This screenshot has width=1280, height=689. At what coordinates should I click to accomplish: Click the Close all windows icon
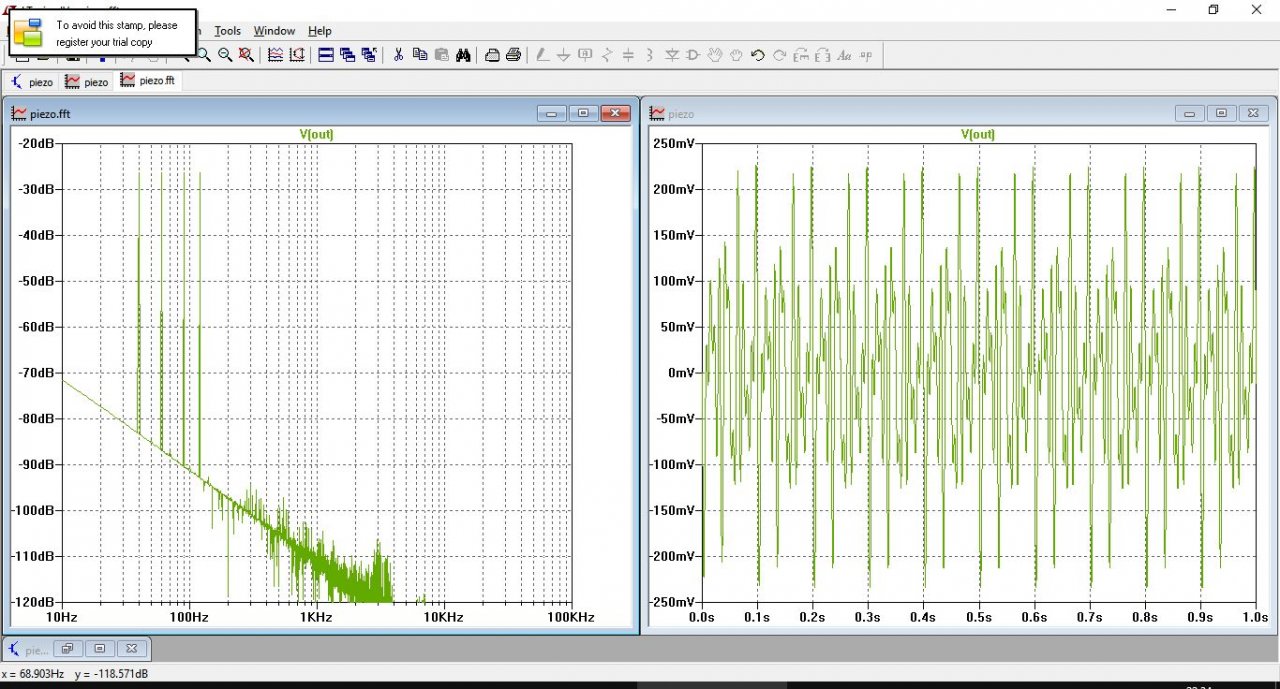(x=369, y=55)
